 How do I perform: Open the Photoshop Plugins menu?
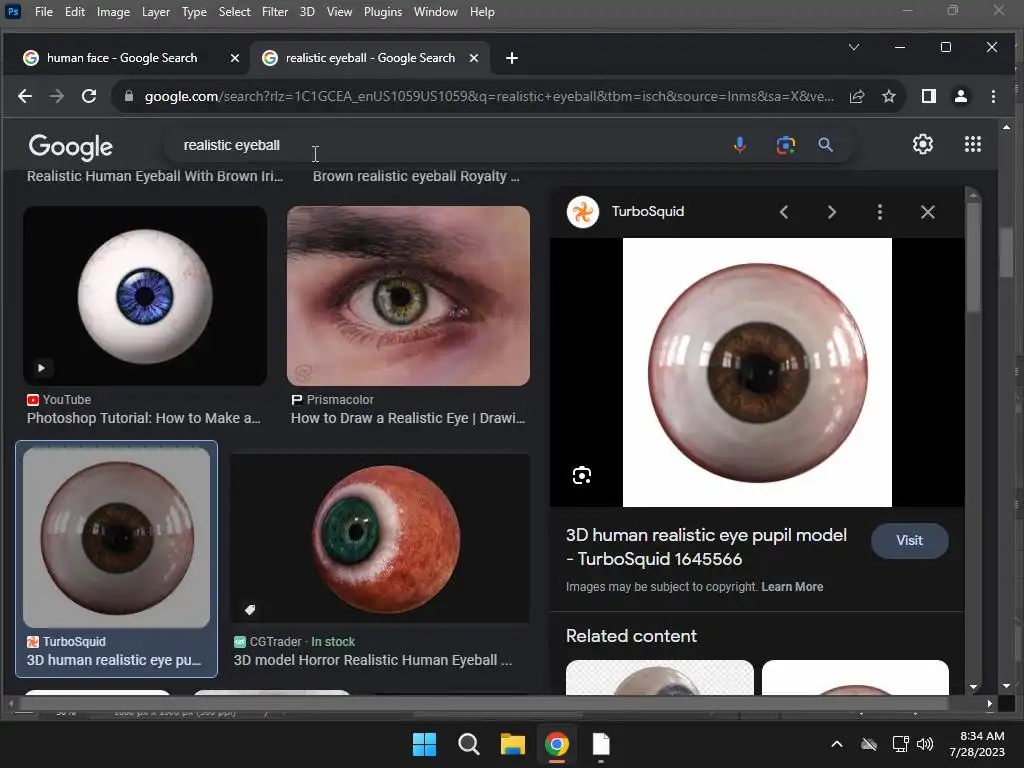coord(383,12)
